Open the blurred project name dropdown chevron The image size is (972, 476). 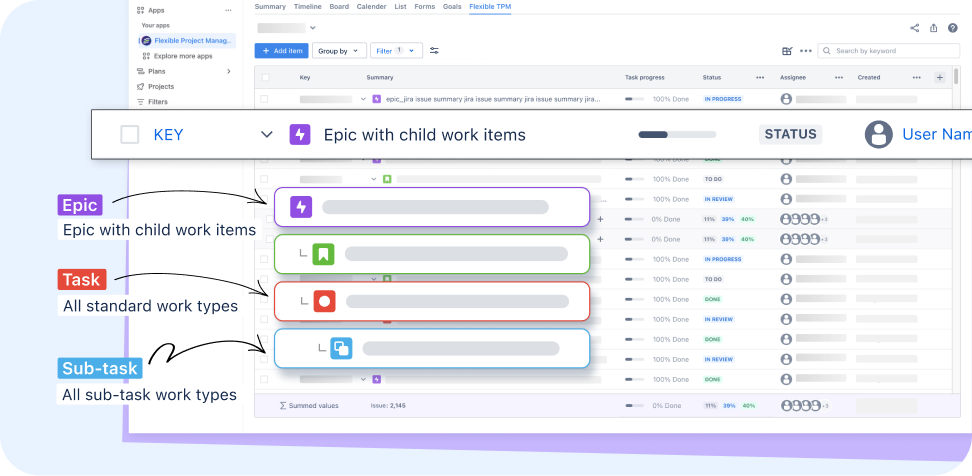point(312,28)
